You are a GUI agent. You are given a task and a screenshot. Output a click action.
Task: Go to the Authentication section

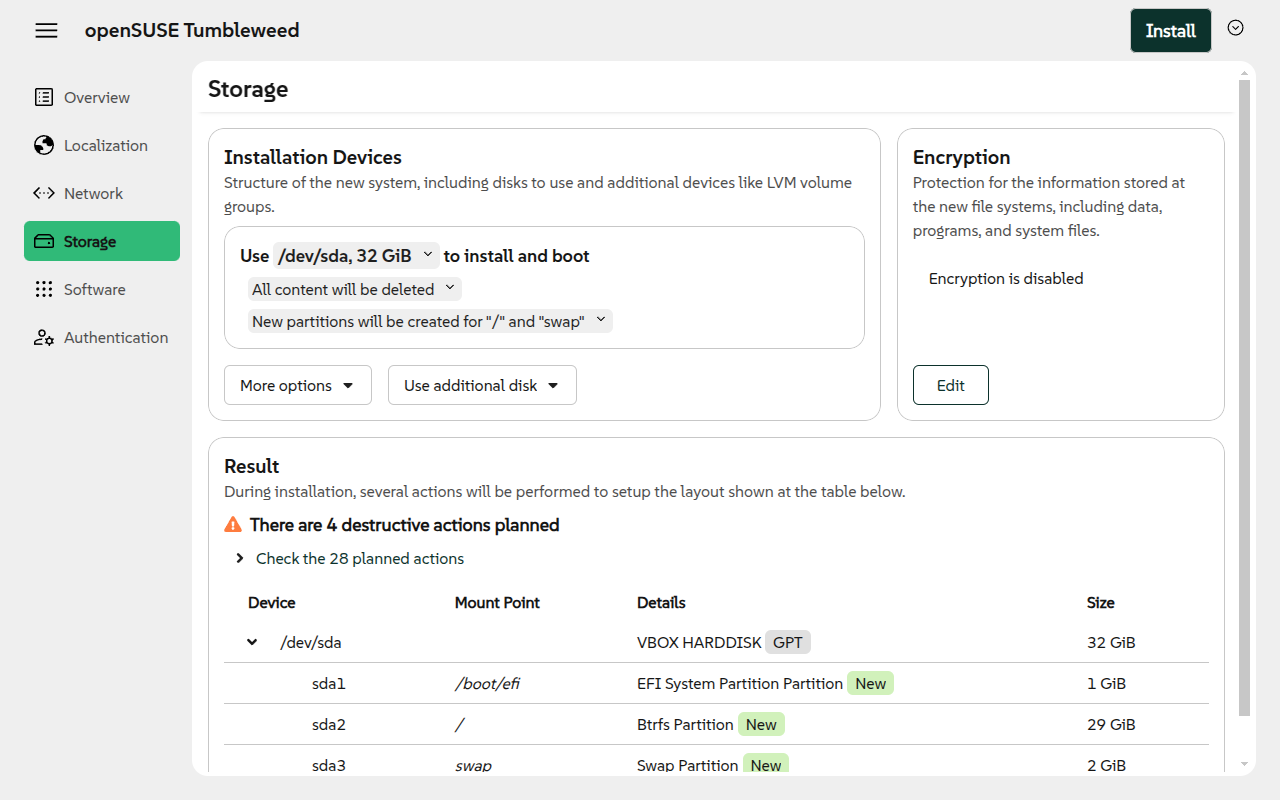[x=102, y=337]
